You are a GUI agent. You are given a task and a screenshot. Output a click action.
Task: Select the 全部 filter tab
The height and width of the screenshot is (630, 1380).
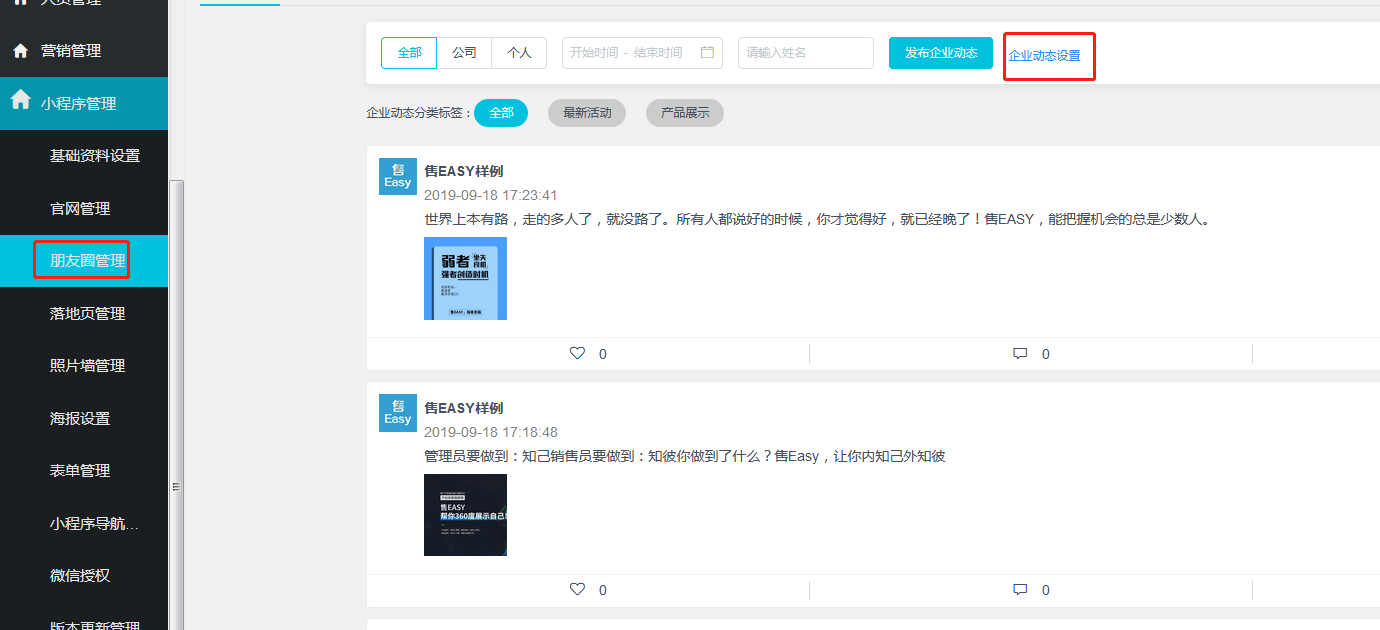click(409, 53)
